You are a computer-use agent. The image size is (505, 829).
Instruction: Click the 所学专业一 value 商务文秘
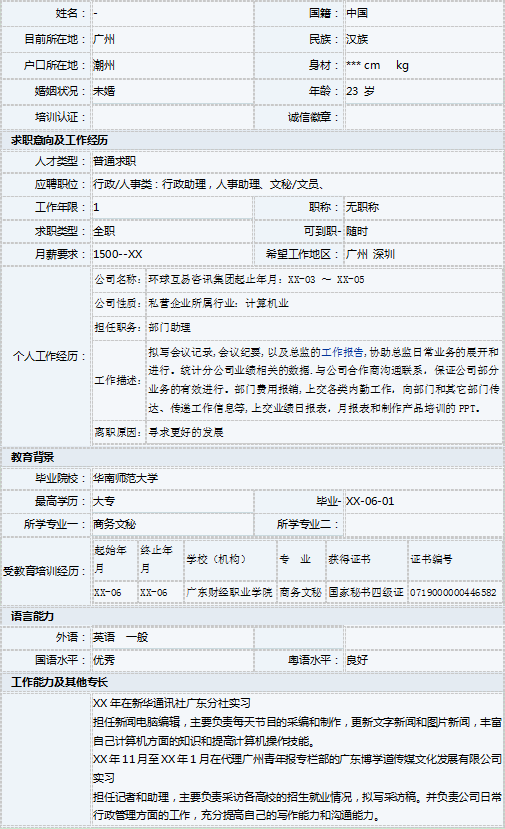point(114,524)
